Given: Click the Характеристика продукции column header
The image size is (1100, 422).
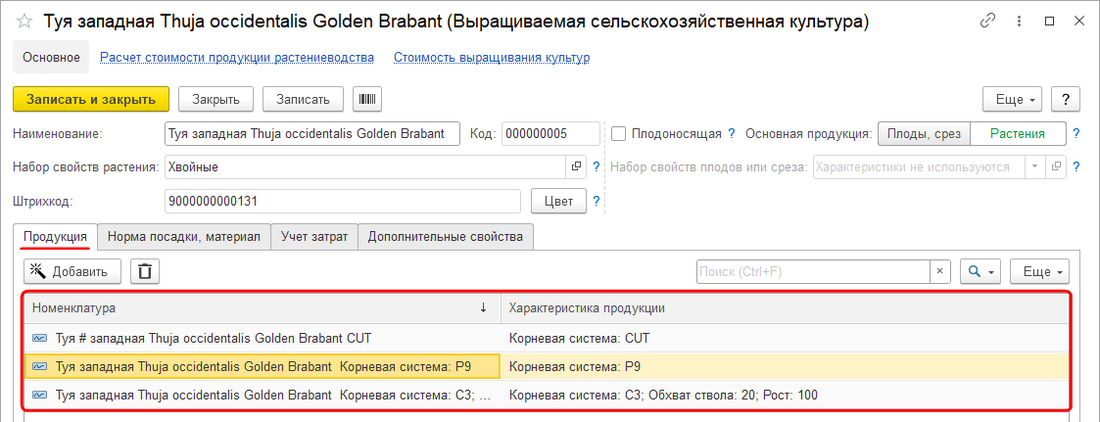Looking at the screenshot, I should [x=785, y=308].
